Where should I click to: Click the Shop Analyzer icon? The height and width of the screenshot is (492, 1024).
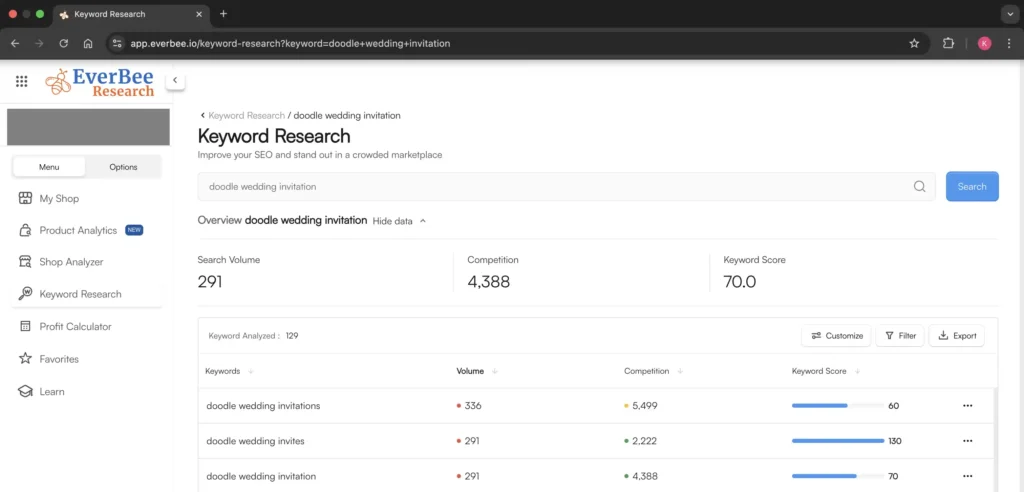(25, 262)
